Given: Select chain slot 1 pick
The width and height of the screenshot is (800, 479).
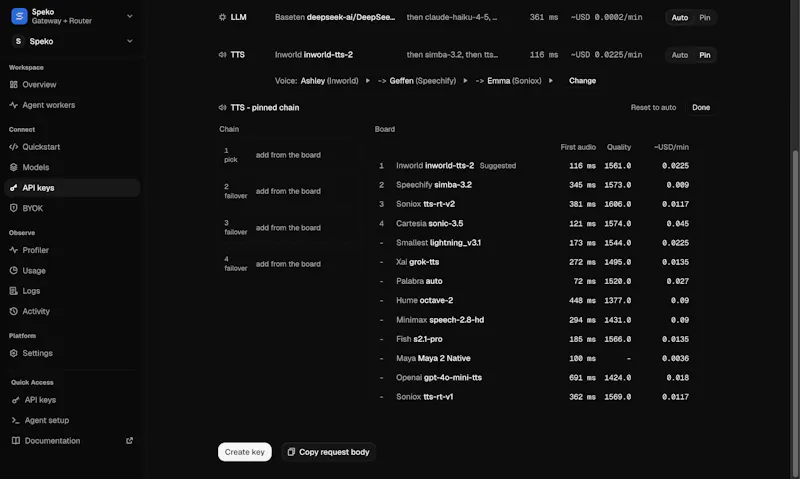Looking at the screenshot, I should coord(288,155).
